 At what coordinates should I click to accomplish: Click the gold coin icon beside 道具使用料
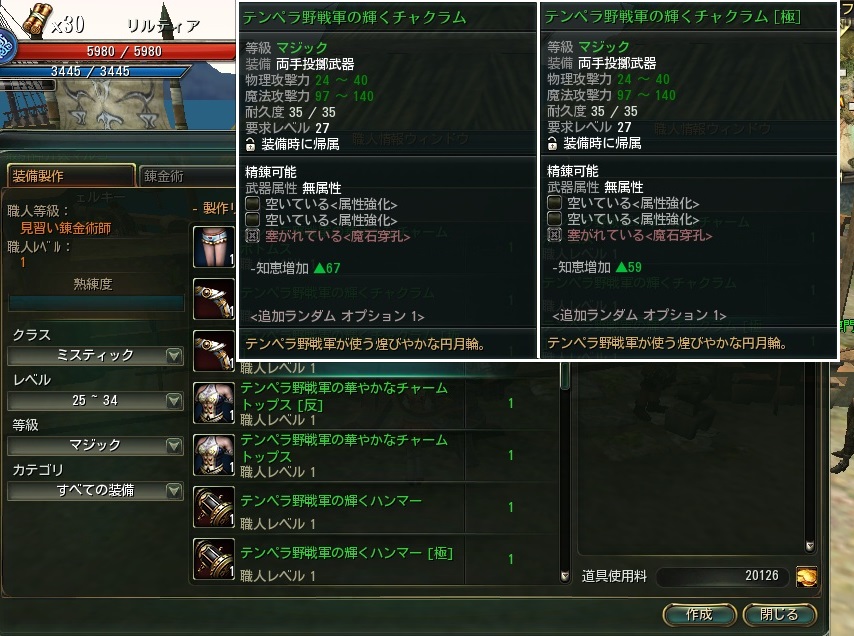[806, 576]
